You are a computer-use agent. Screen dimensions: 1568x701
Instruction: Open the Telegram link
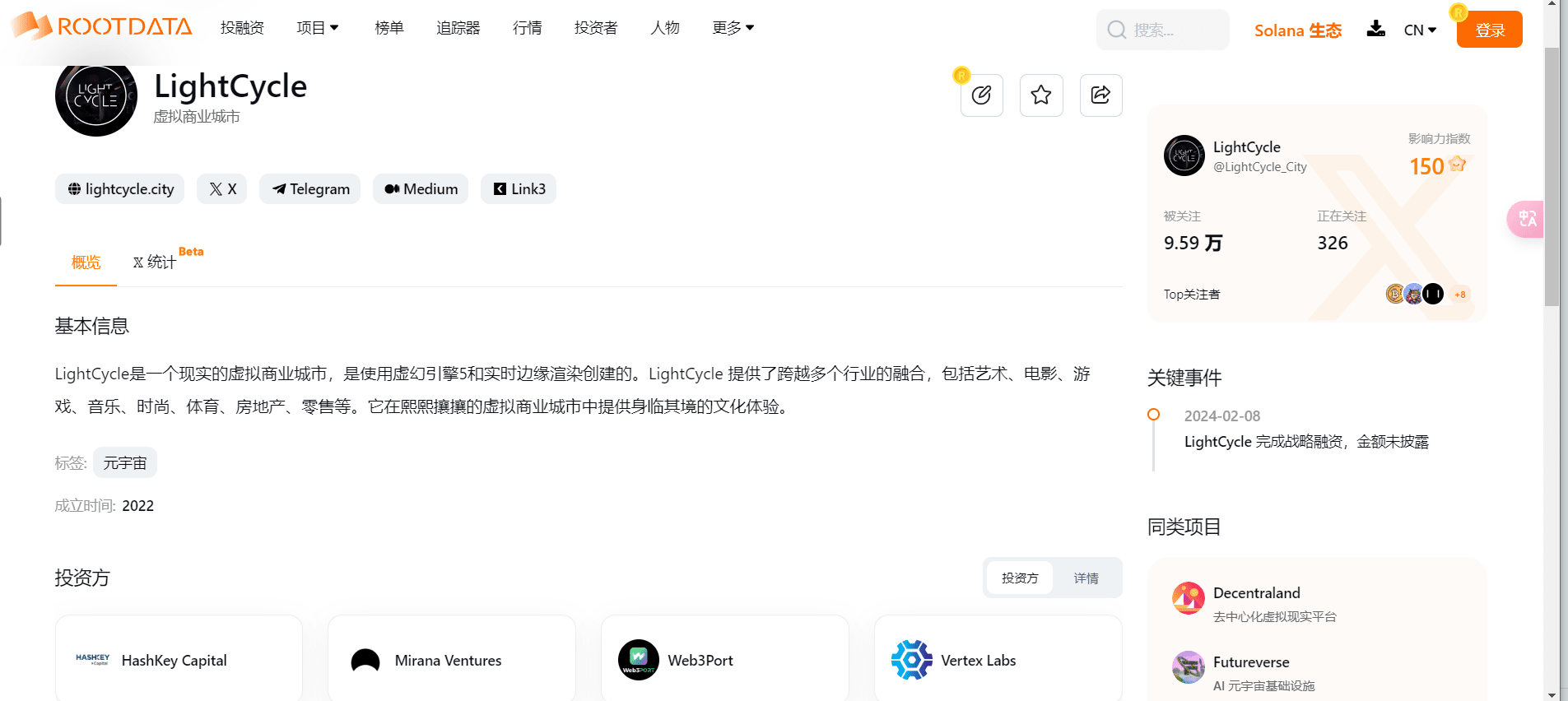(310, 189)
